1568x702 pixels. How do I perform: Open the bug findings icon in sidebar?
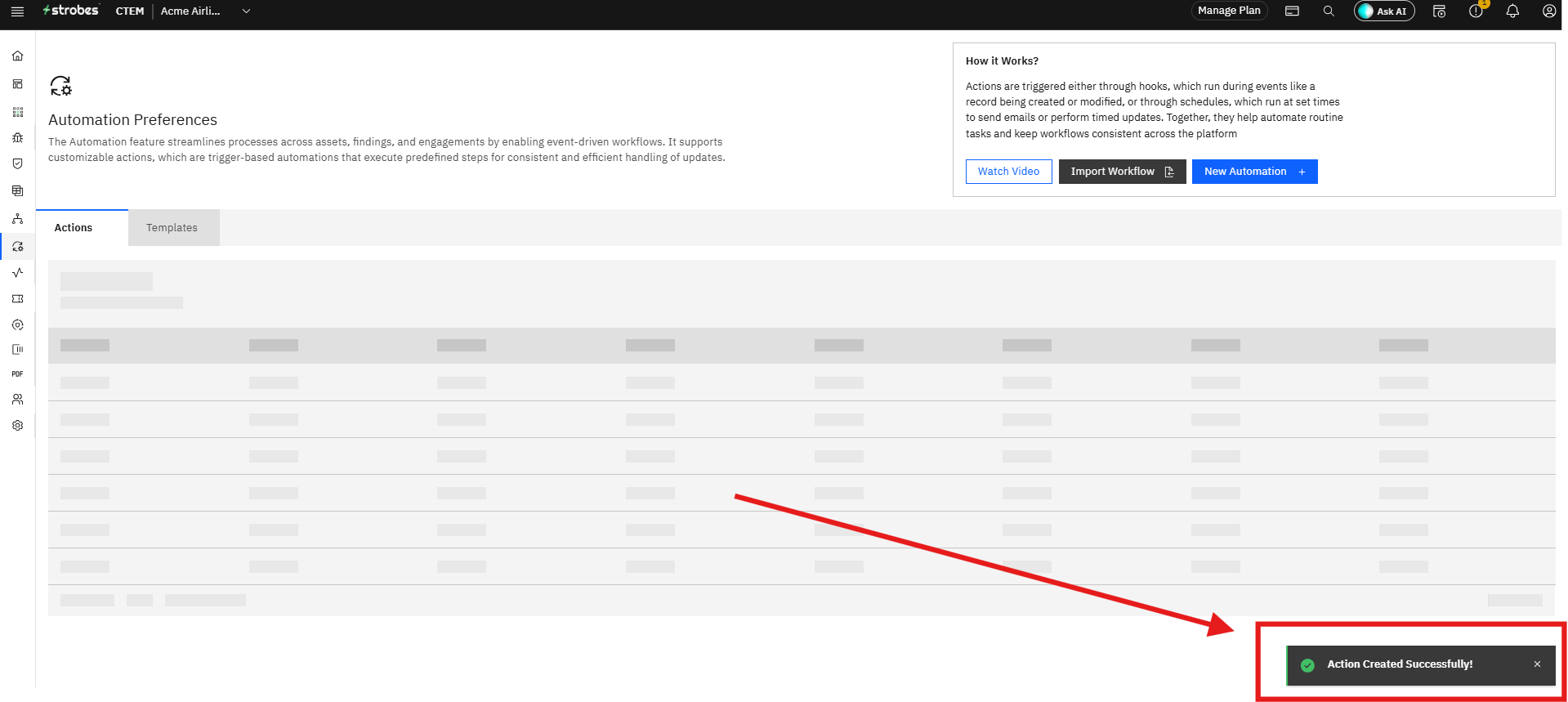pyautogui.click(x=17, y=137)
